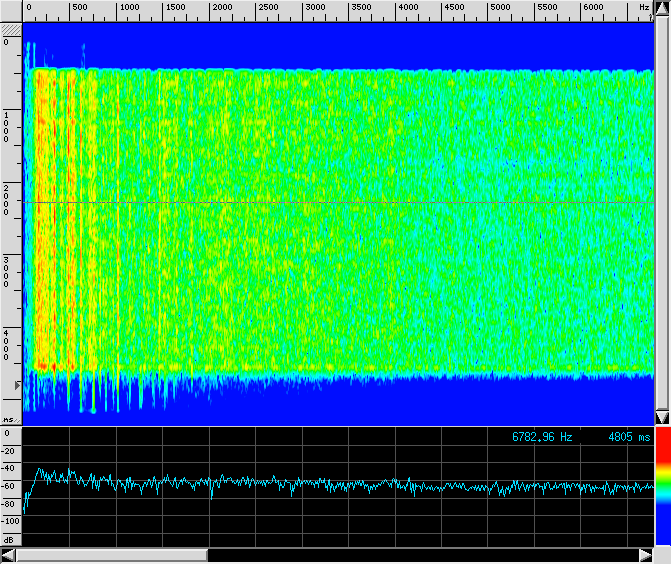This screenshot has height=564, width=671.
Task: Click the vertical scrollbar track
Action: 662,210
